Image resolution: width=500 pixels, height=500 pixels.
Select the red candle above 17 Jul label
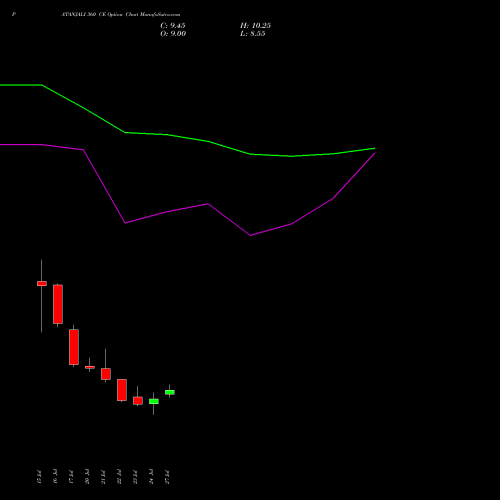click(74, 347)
